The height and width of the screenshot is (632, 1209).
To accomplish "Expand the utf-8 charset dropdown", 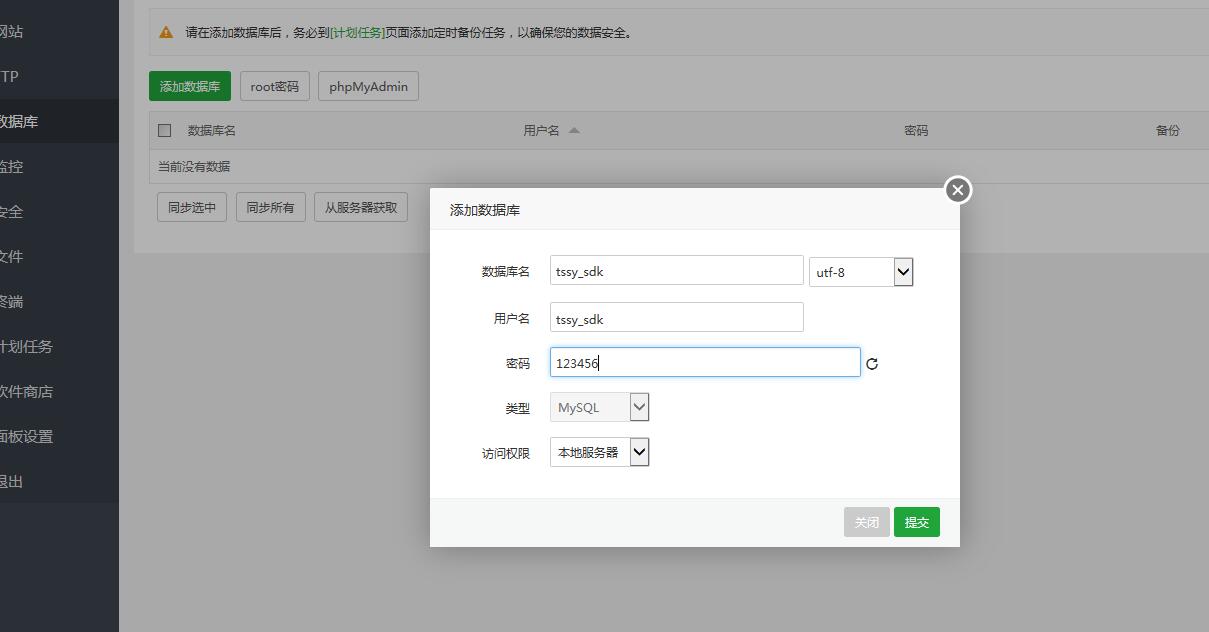I will 861,271.
